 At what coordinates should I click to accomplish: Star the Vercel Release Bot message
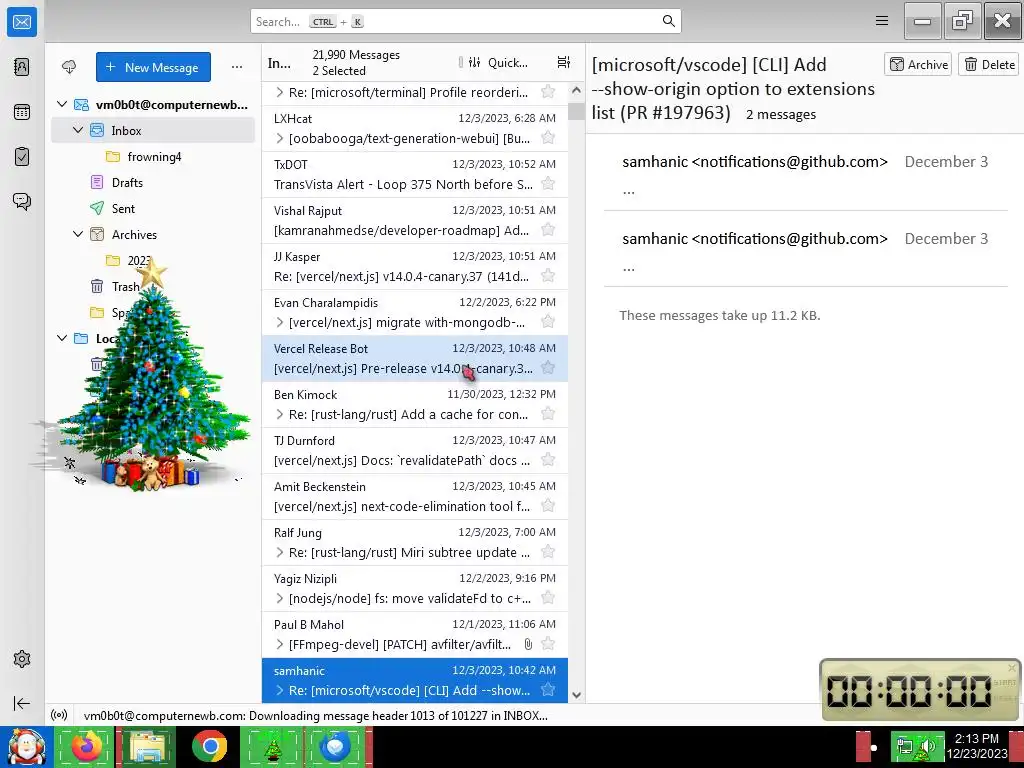tap(548, 368)
